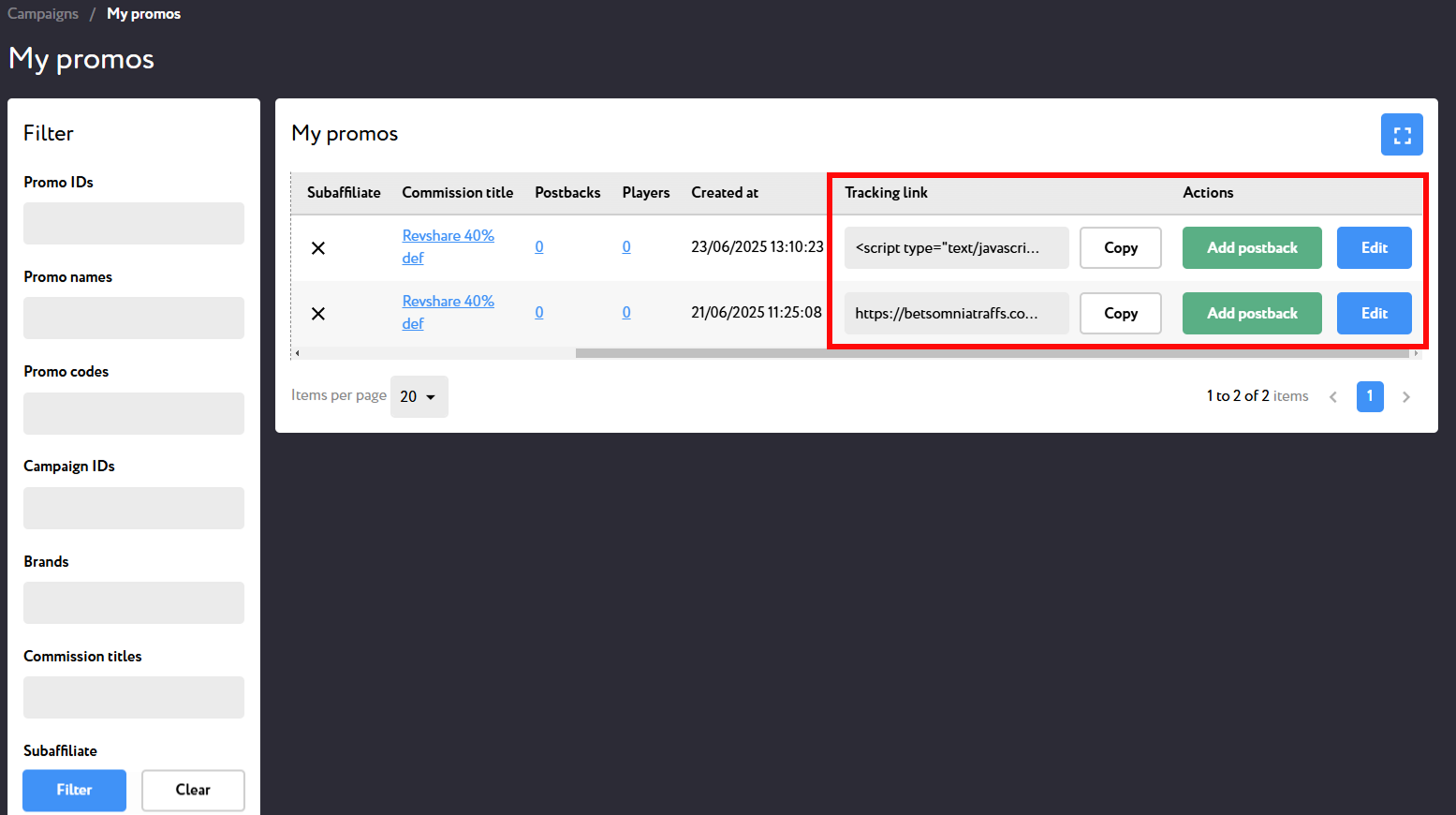The image size is (1456, 815).
Task: Open the Items per page dropdown
Action: click(419, 396)
